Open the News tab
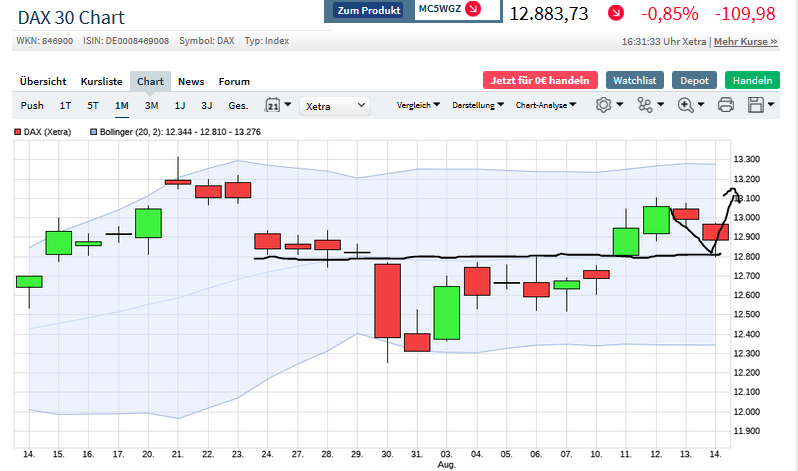This screenshot has width=798, height=471. coord(191,81)
